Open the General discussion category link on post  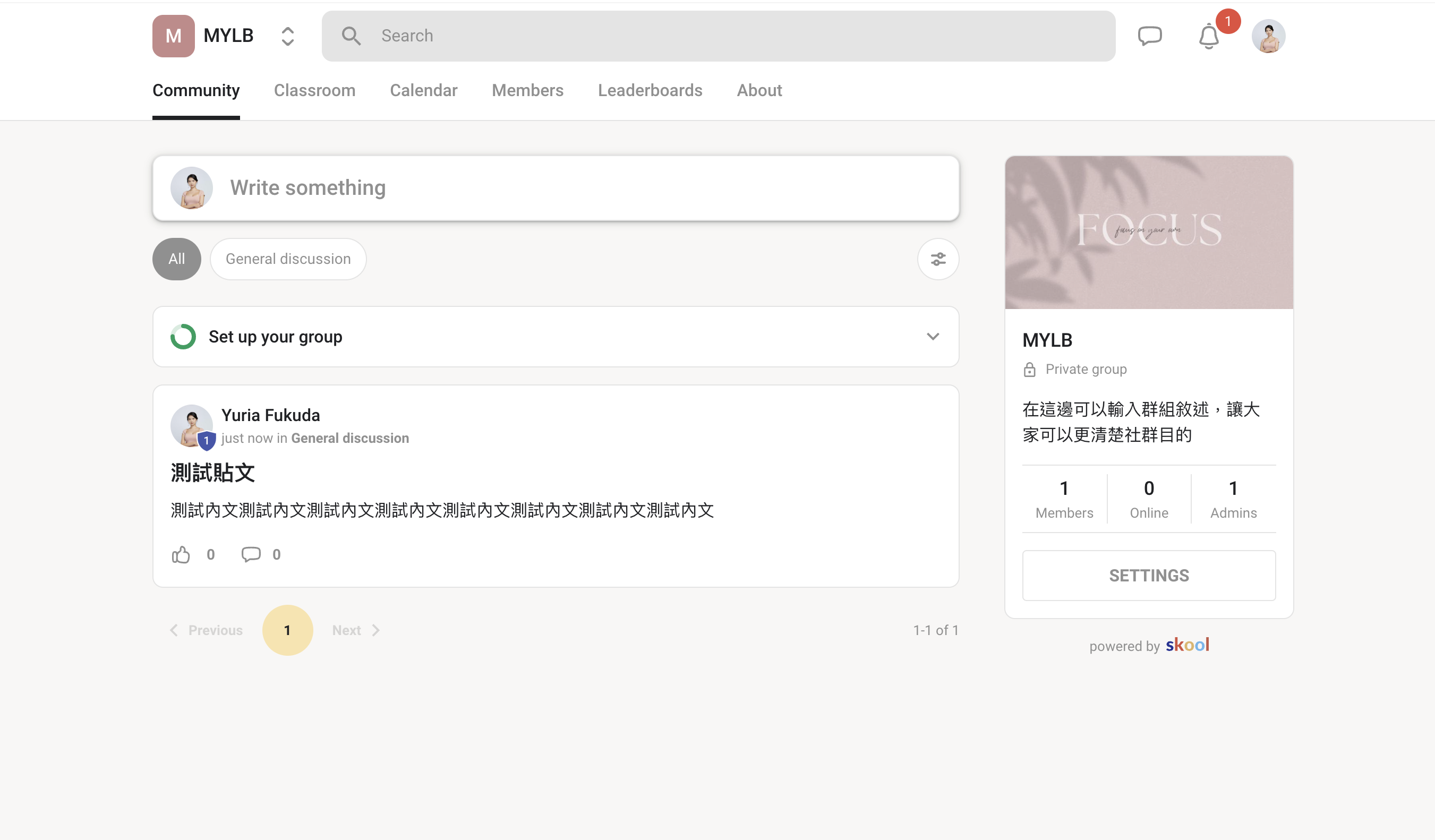(349, 438)
